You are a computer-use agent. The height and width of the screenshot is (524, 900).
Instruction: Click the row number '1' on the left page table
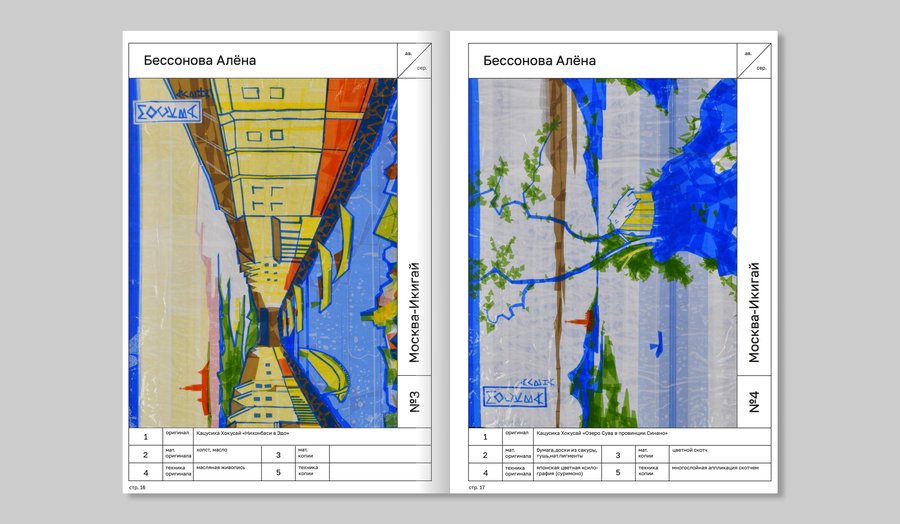point(146,437)
